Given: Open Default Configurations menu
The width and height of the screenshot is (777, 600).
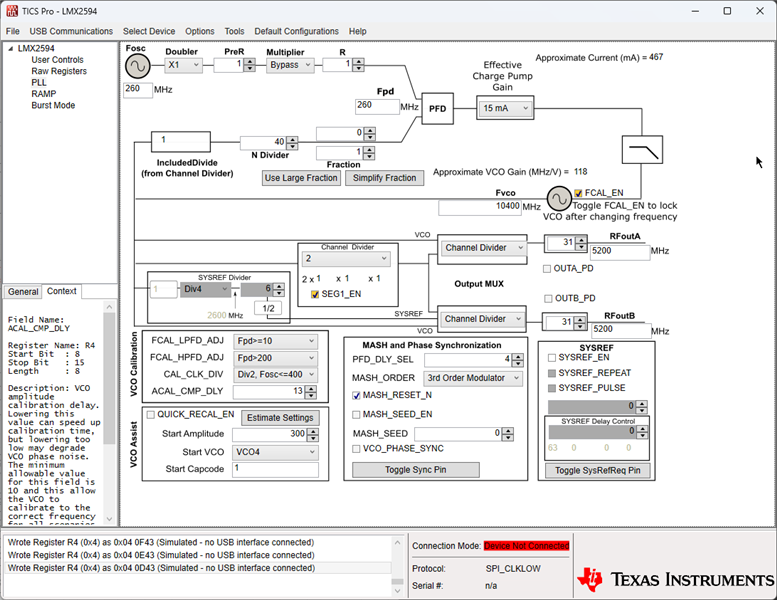Looking at the screenshot, I should (x=296, y=31).
